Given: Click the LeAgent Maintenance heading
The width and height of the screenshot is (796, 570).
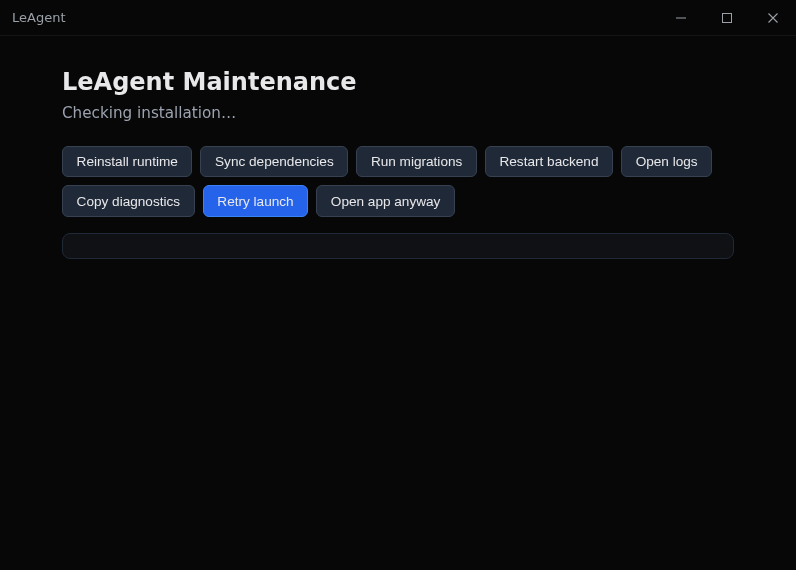Looking at the screenshot, I should pyautogui.click(x=209, y=81).
